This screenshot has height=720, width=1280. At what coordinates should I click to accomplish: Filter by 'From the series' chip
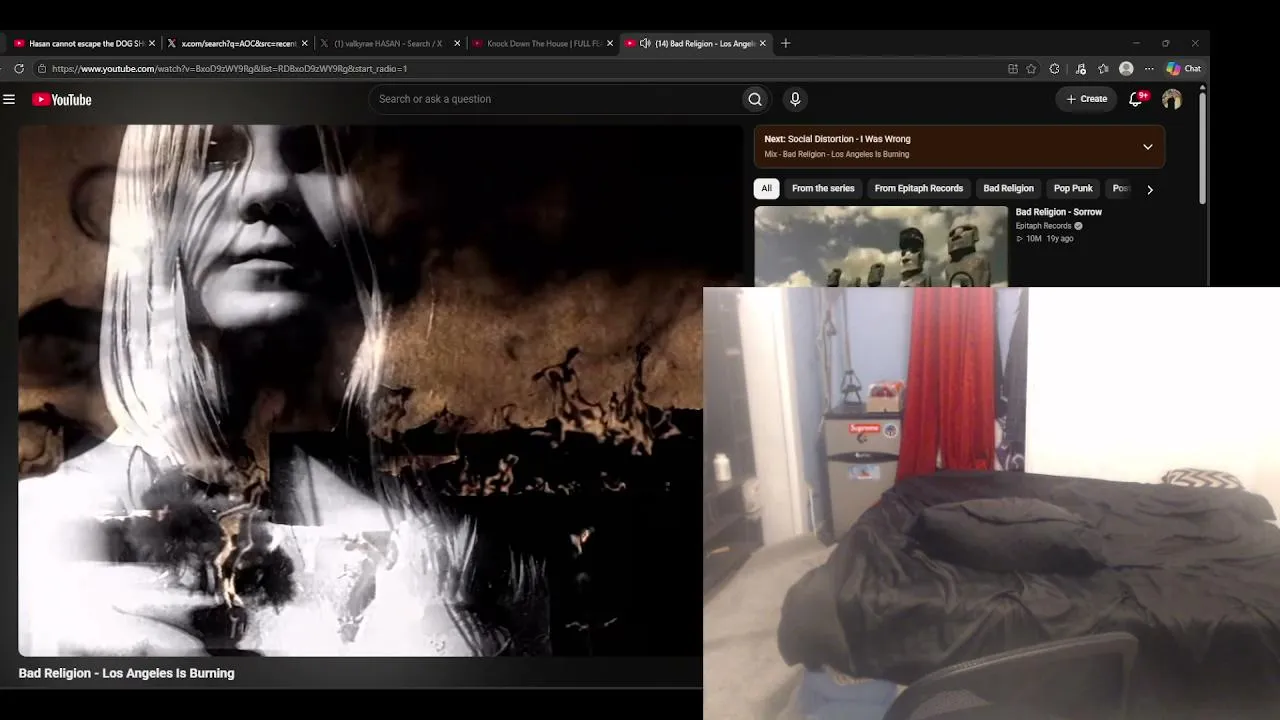823,188
